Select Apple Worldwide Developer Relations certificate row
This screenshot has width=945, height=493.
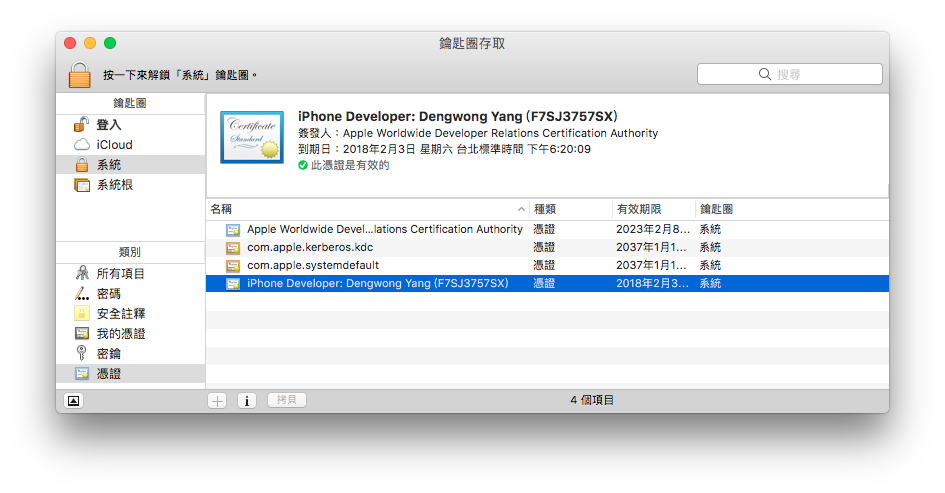click(547, 230)
